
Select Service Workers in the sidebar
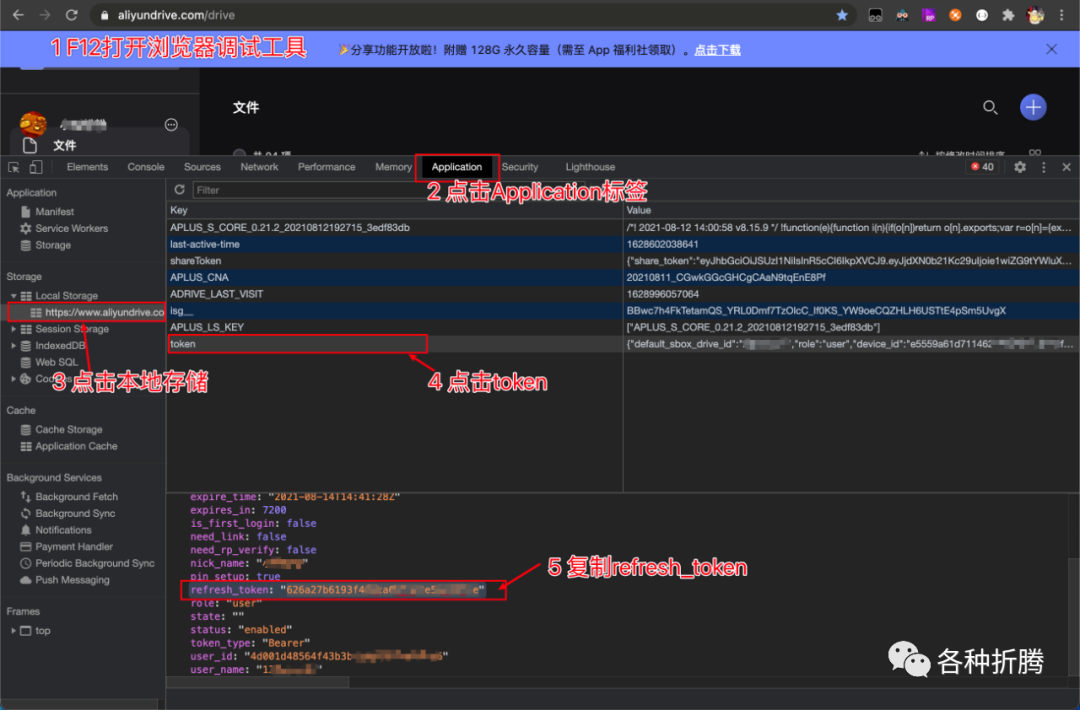point(72,229)
